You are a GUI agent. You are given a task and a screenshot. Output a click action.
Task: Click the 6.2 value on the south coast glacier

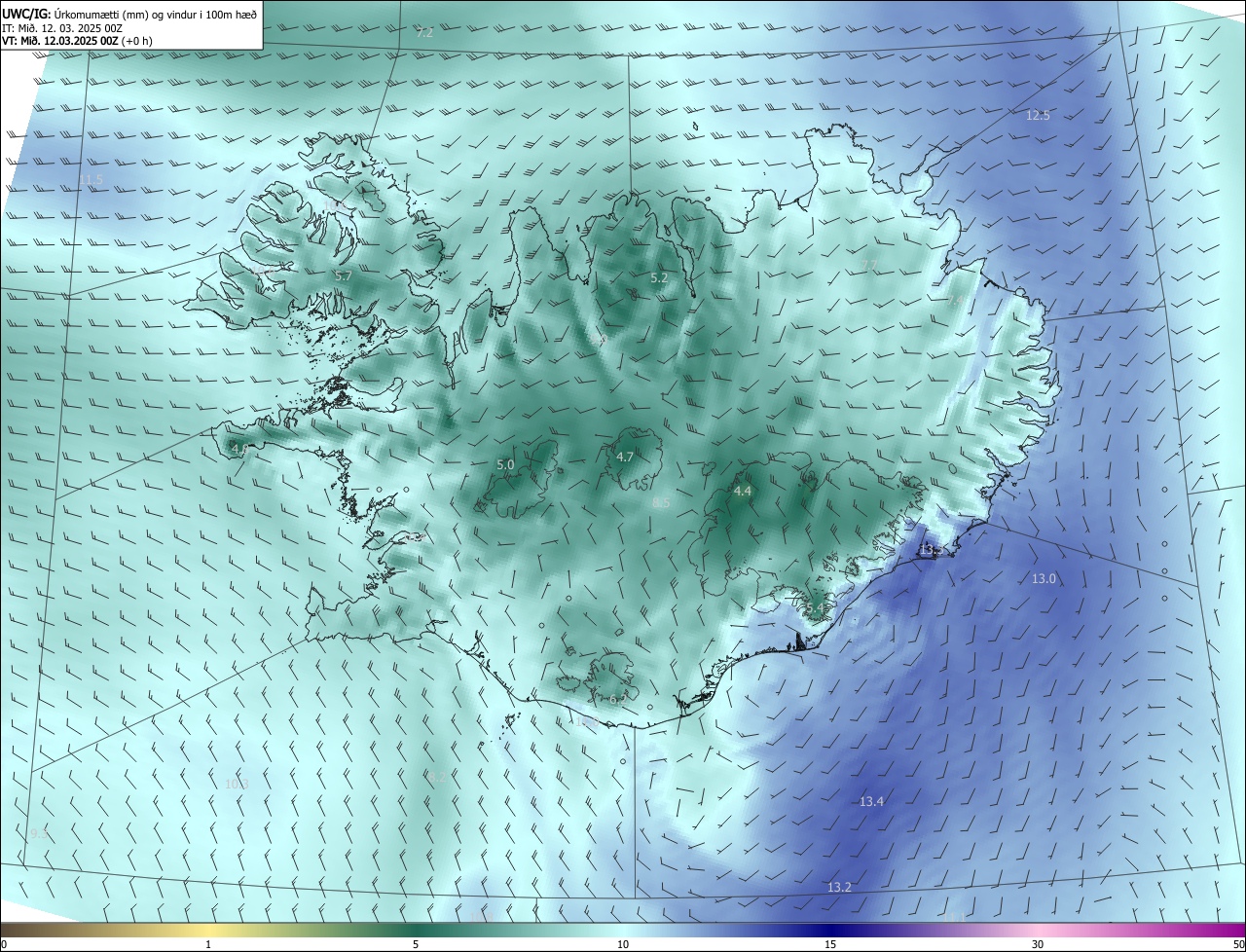click(618, 700)
